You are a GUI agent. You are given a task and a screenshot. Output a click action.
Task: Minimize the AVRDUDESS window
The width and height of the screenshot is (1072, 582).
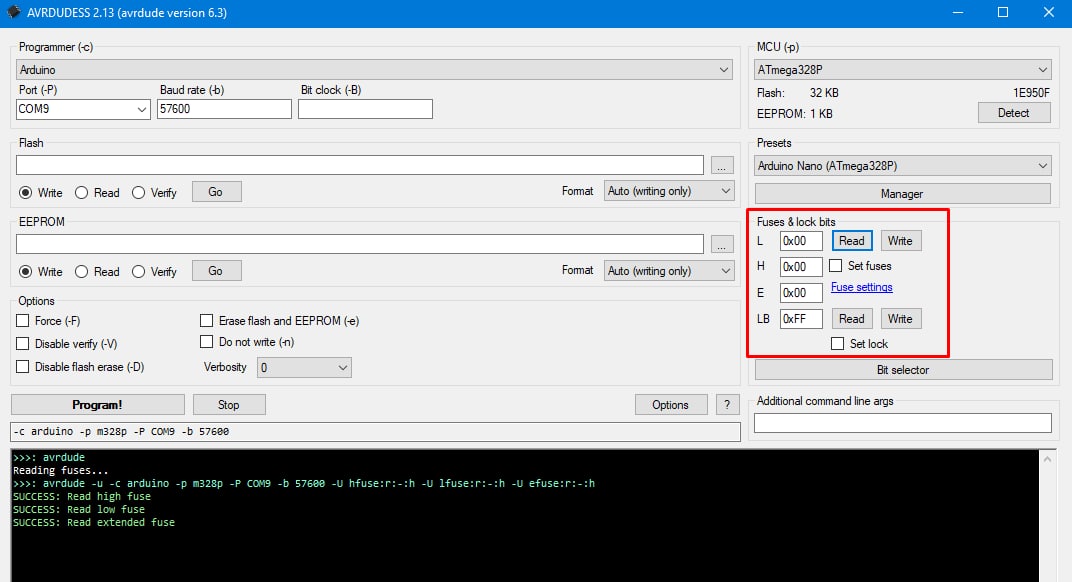tap(959, 12)
